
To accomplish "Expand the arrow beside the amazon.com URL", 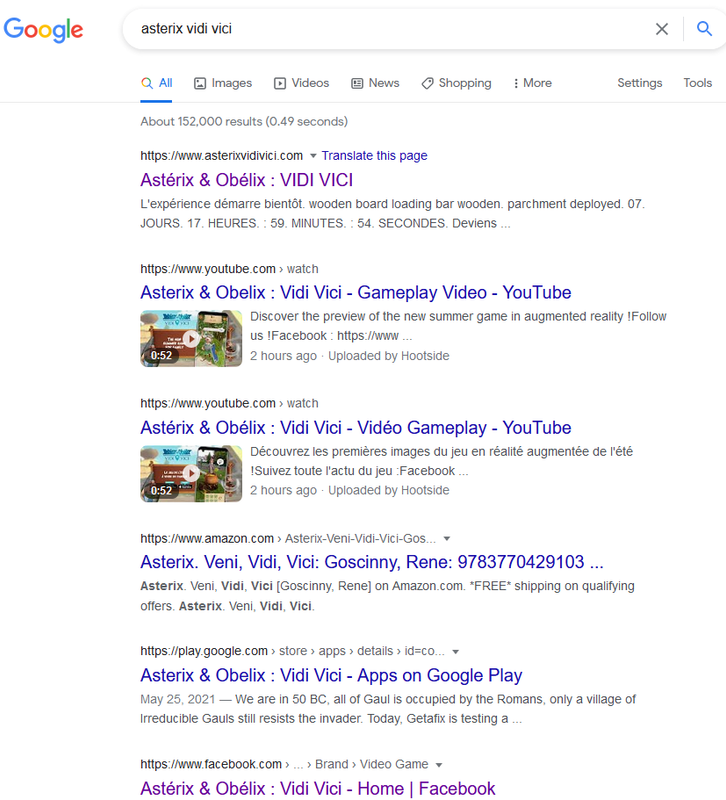I will click(447, 539).
